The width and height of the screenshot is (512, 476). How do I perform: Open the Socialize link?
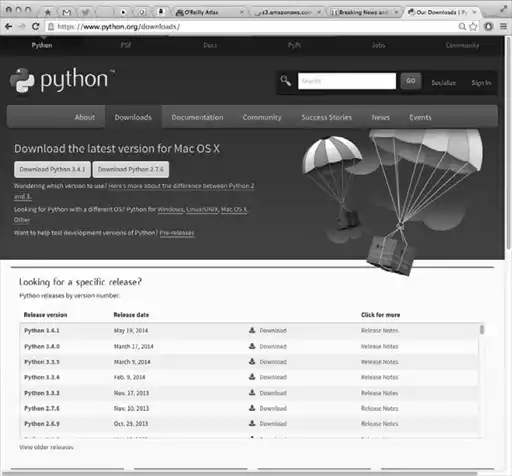(444, 83)
